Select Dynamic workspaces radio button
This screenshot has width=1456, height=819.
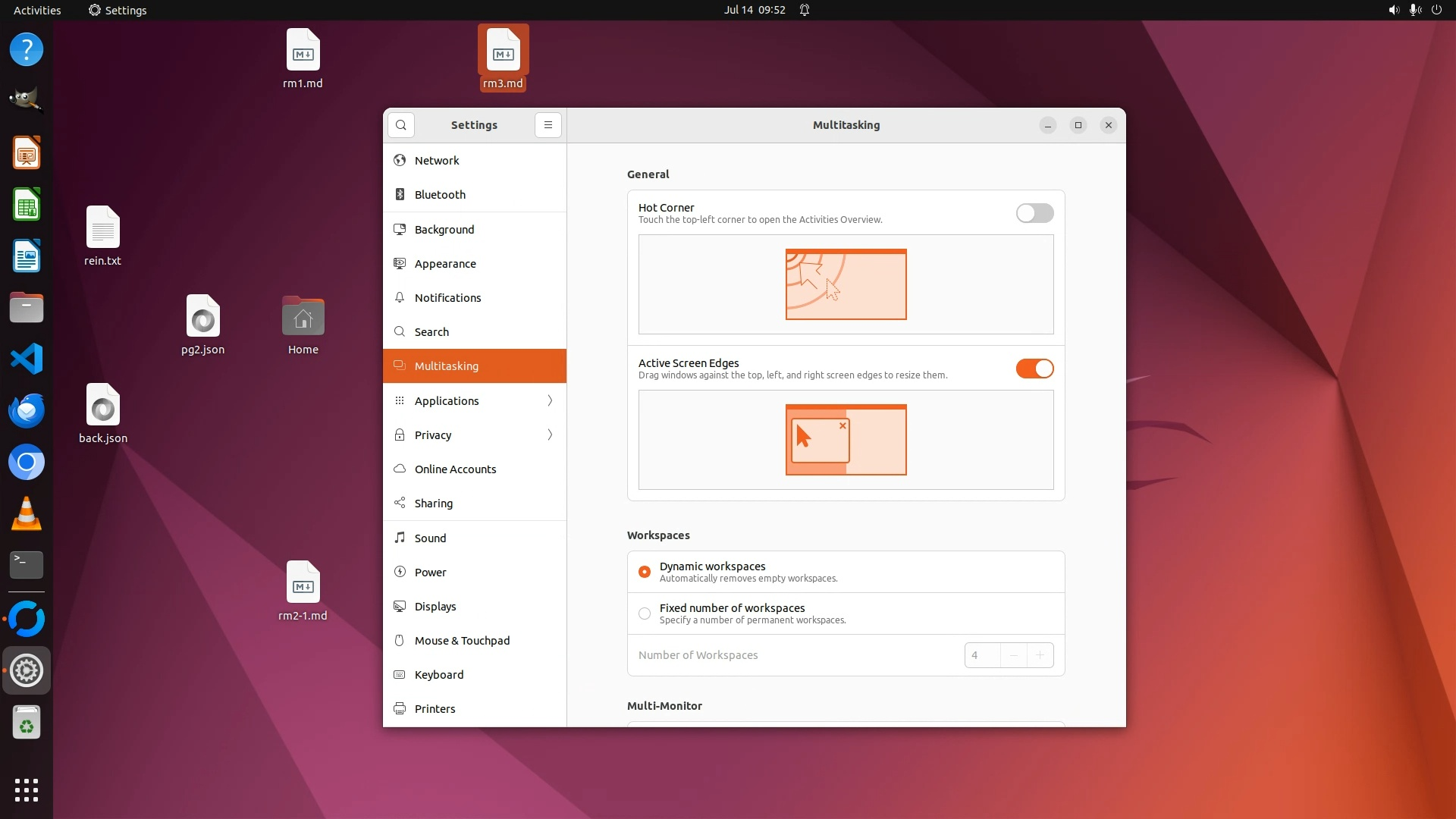tap(645, 572)
